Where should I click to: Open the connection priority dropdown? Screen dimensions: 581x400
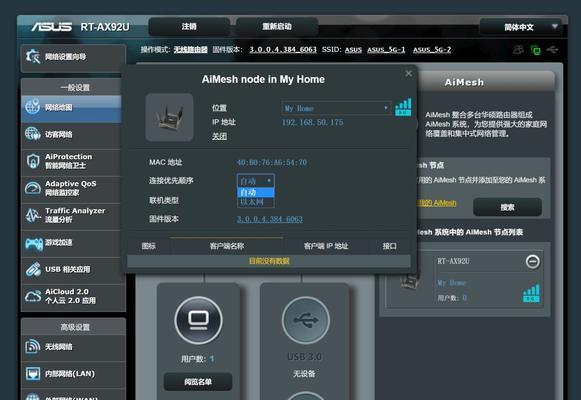click(x=256, y=181)
